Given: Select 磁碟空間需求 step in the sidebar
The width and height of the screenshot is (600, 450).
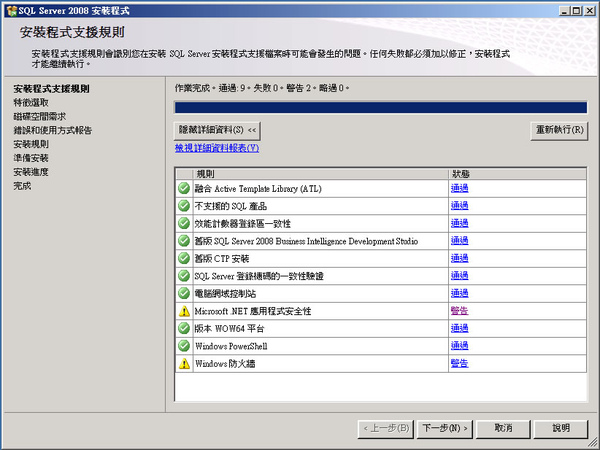Looking at the screenshot, I should point(40,117).
